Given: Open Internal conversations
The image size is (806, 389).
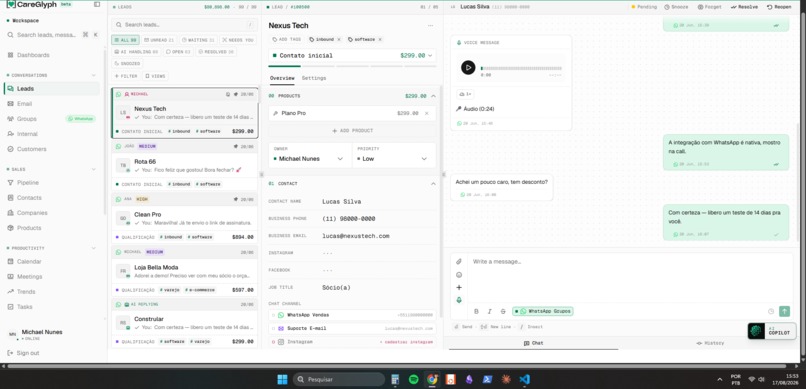Looking at the screenshot, I should [x=27, y=134].
